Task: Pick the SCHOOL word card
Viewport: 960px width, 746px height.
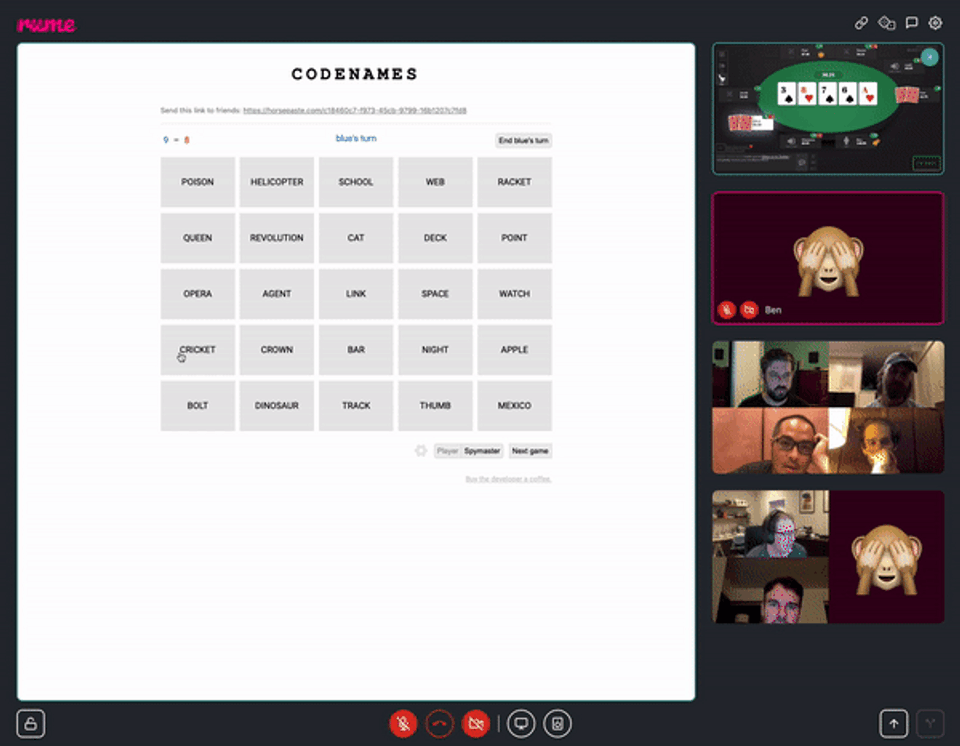Action: (x=356, y=182)
